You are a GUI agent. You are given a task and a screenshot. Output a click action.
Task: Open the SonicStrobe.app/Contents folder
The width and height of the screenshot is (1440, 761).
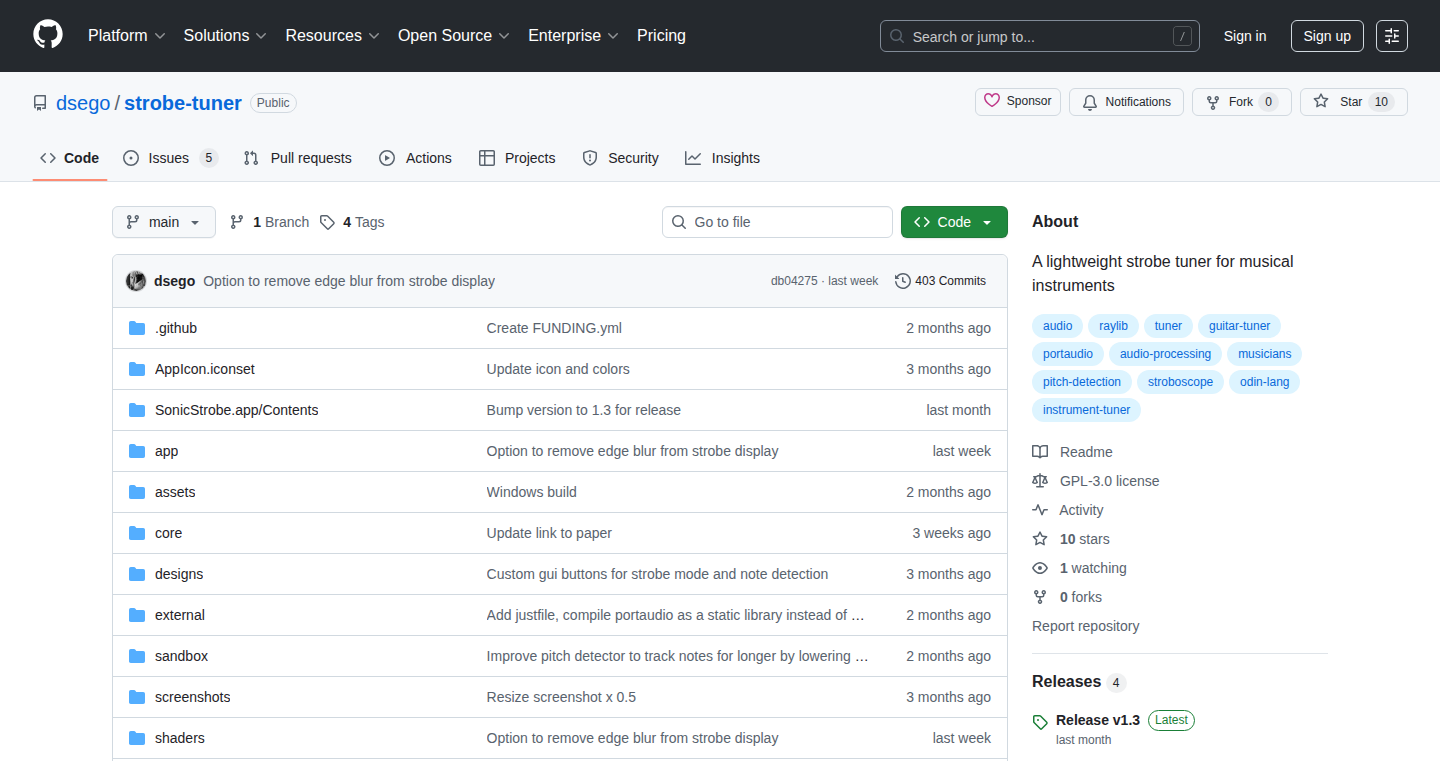[237, 410]
